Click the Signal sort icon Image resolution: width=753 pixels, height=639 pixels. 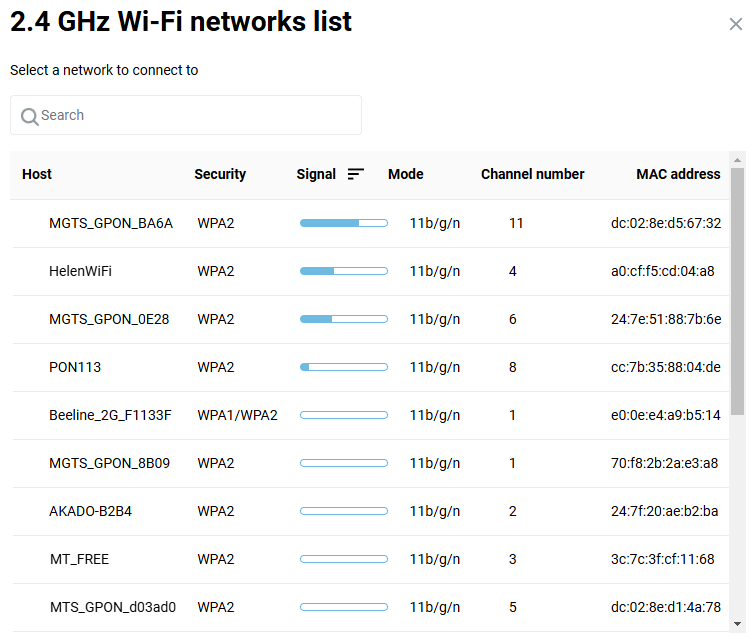tap(355, 174)
